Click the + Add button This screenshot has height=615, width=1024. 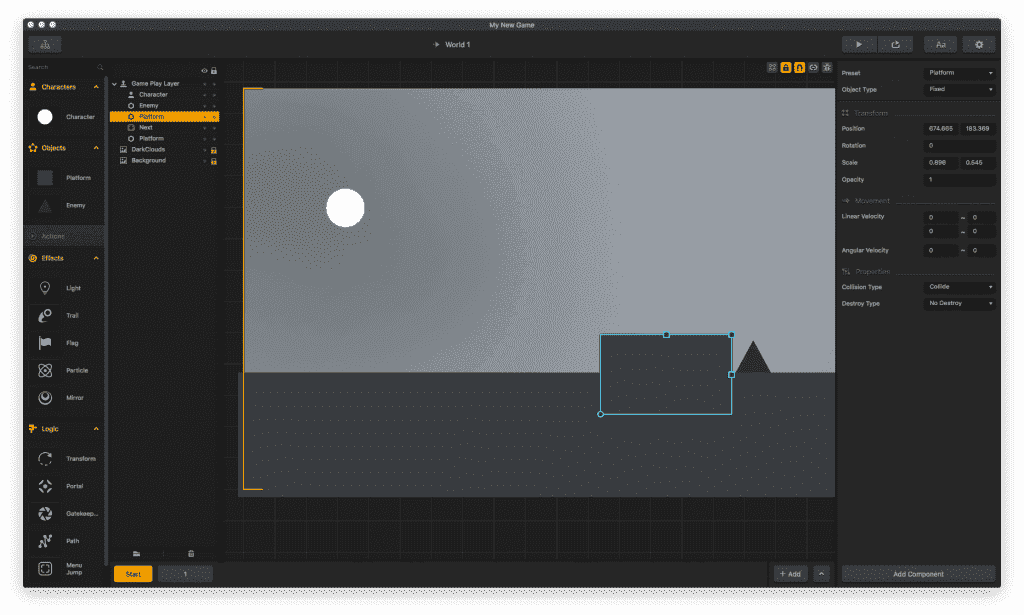tap(790, 574)
